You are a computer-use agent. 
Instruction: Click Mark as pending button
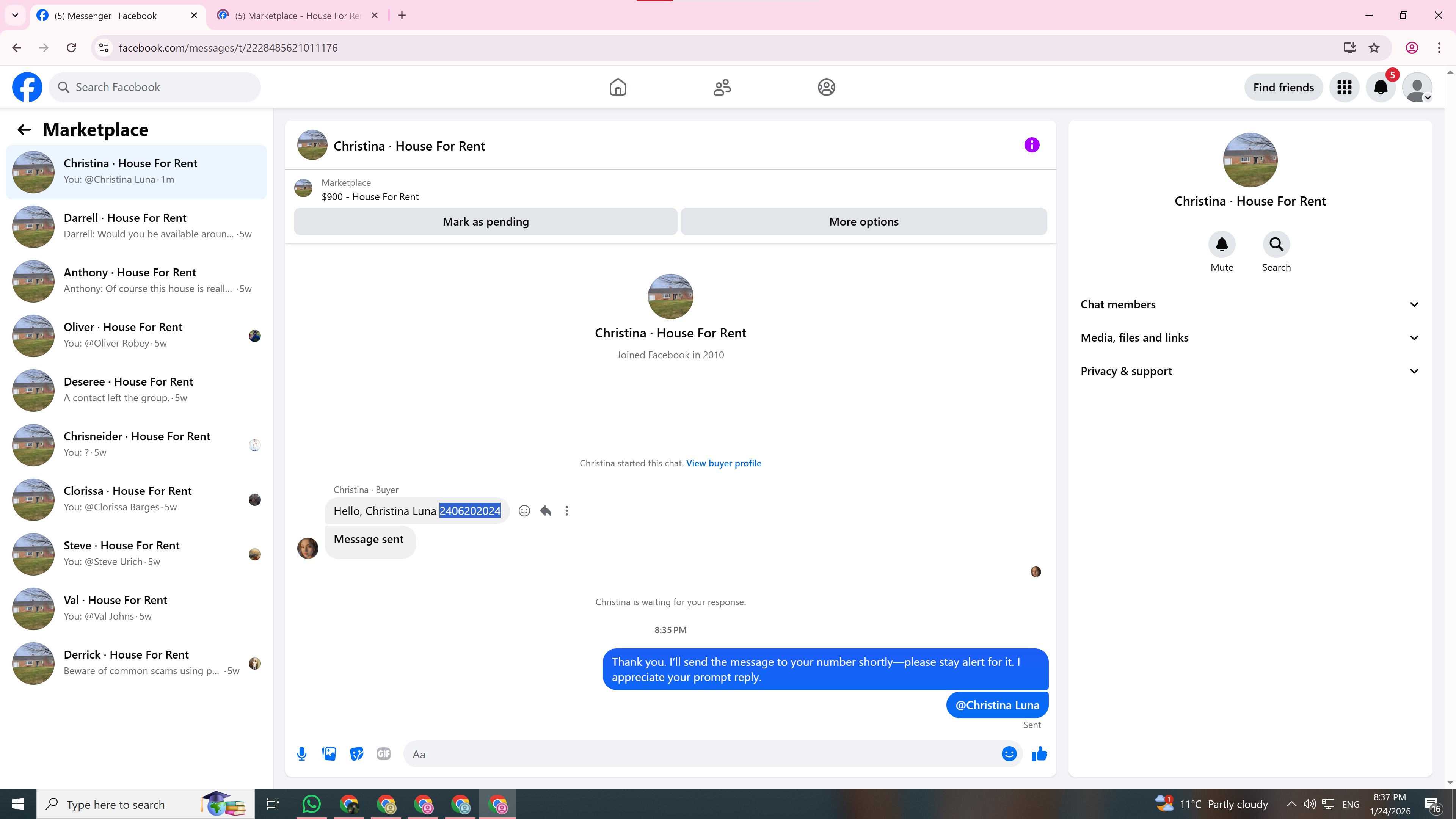485,221
